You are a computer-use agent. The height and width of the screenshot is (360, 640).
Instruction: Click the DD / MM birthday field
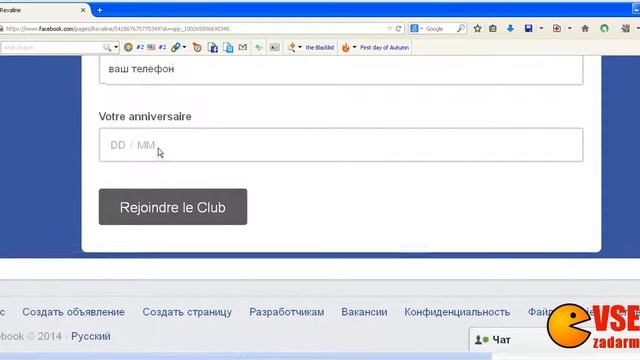(x=341, y=145)
